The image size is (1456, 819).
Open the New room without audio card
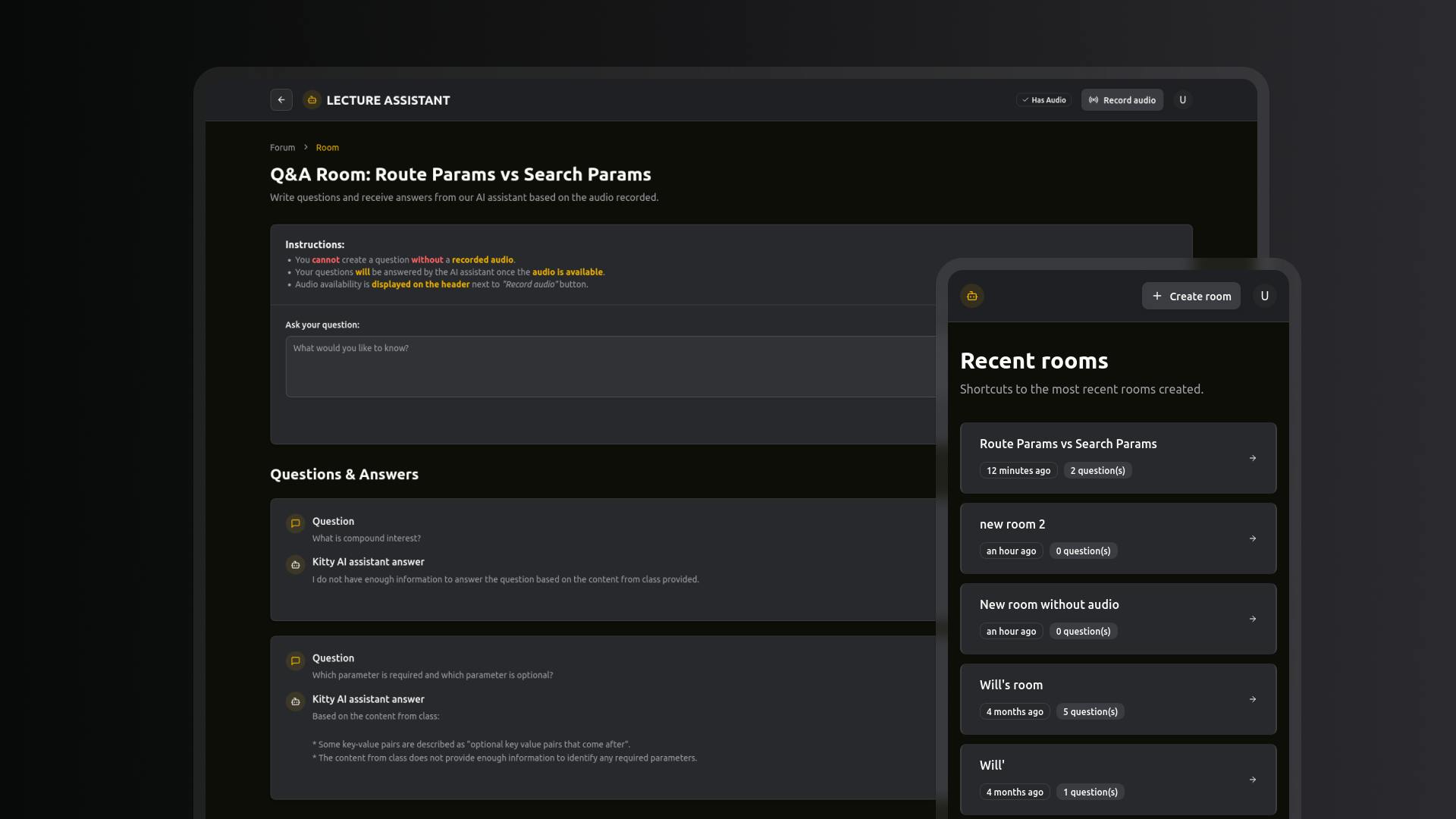tap(1118, 618)
